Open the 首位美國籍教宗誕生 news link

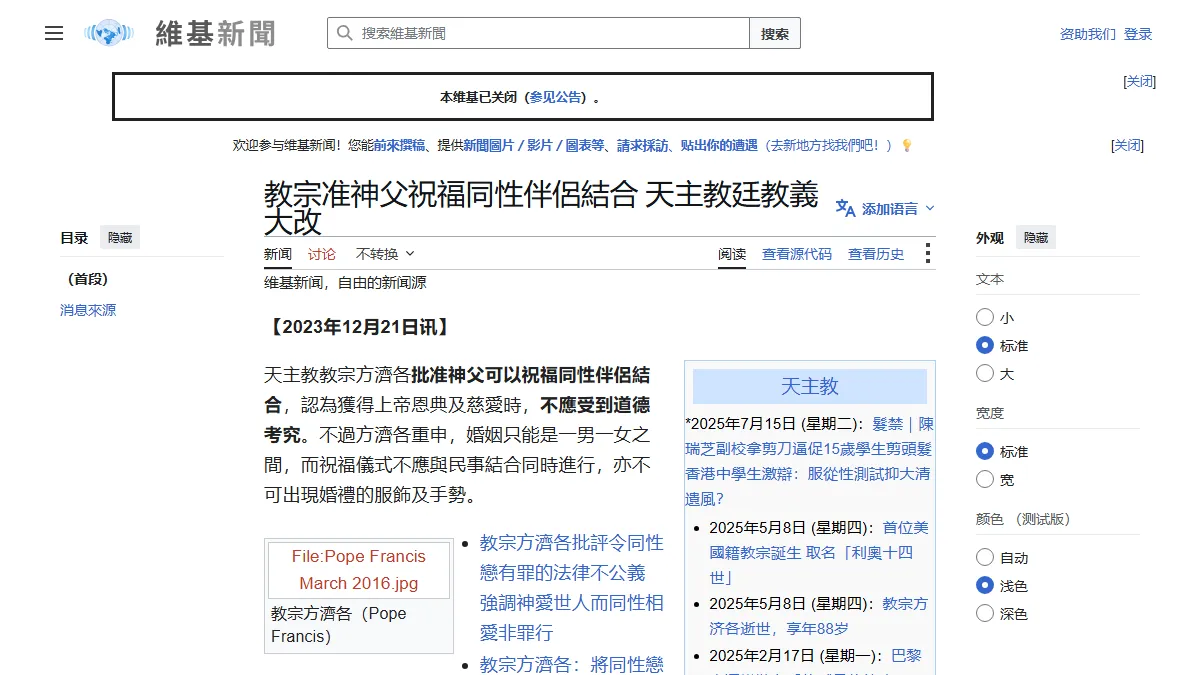tap(819, 552)
